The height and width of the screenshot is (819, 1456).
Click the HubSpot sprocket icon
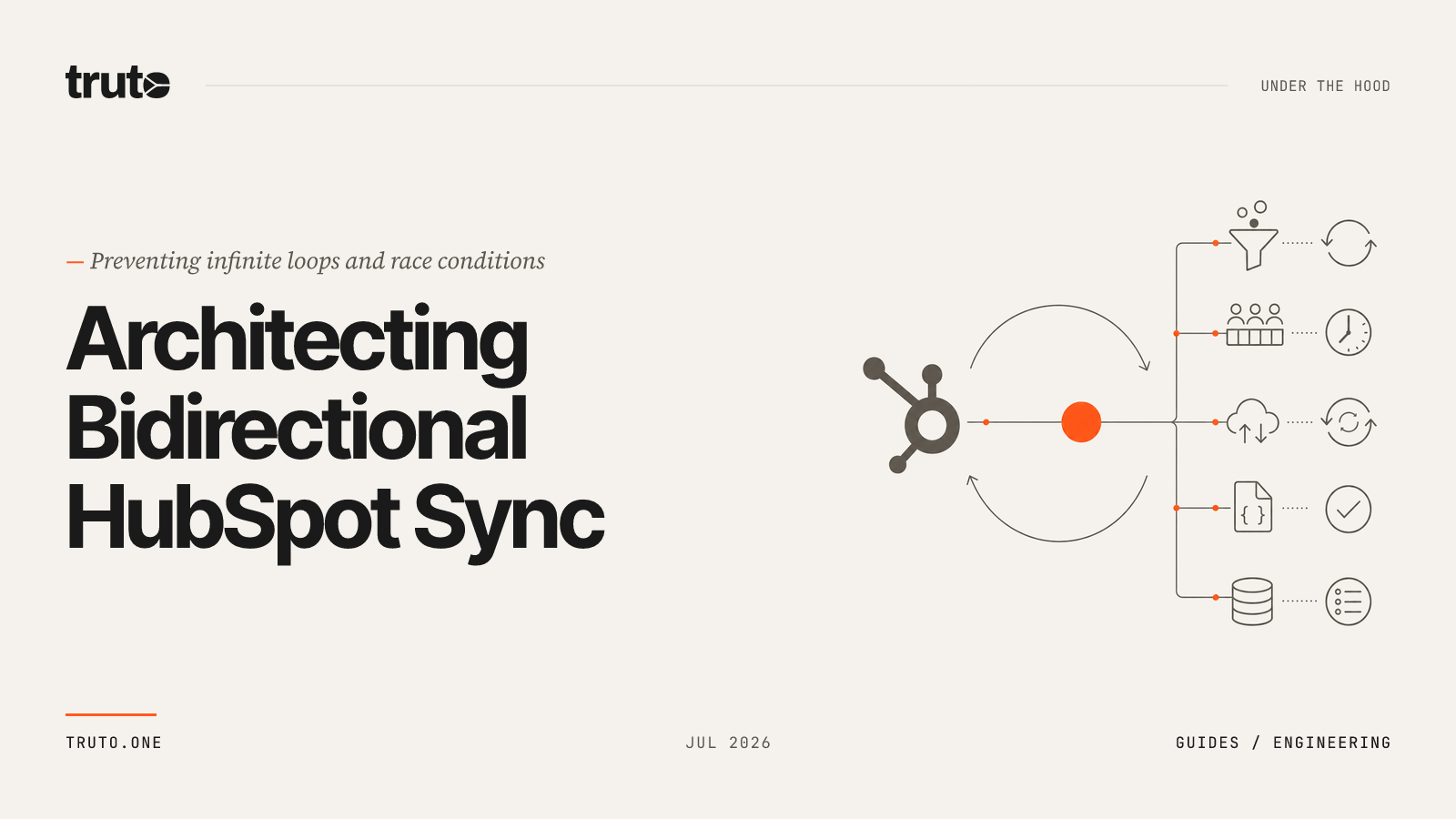pyautogui.click(x=911, y=415)
